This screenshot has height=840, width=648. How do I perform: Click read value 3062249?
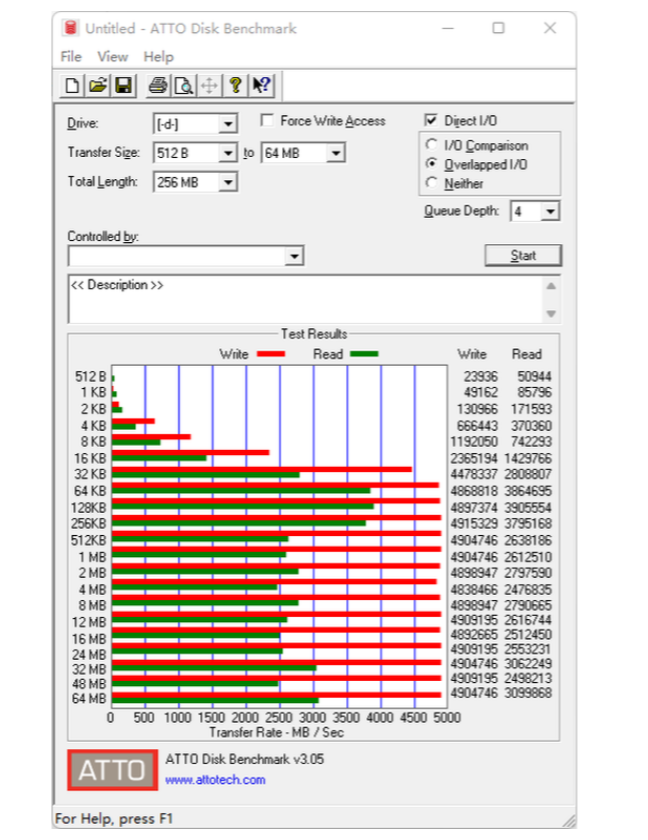pos(528,664)
